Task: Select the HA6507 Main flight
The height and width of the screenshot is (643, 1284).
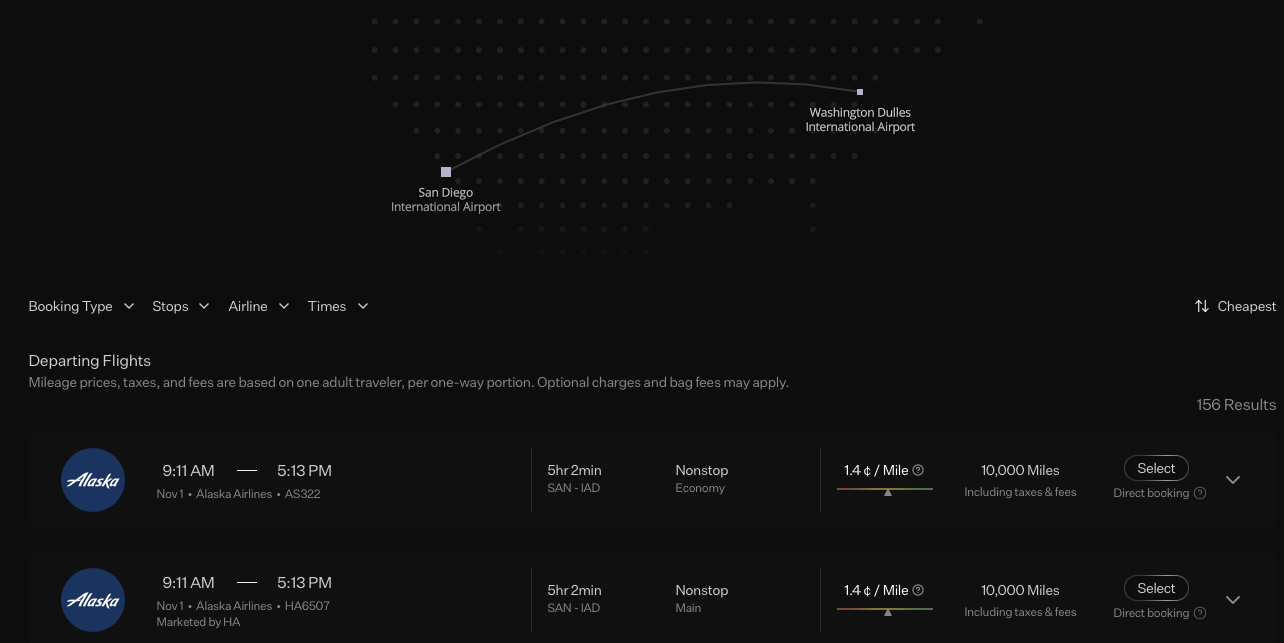Action: pos(1156,588)
